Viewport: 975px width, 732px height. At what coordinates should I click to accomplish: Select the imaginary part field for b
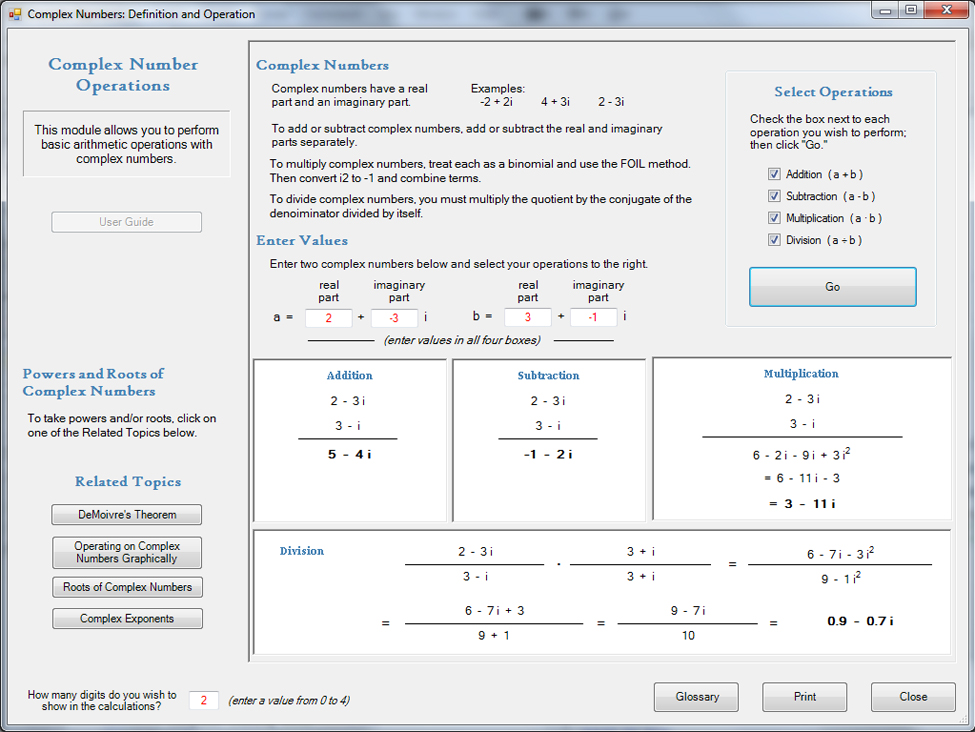pyautogui.click(x=593, y=318)
